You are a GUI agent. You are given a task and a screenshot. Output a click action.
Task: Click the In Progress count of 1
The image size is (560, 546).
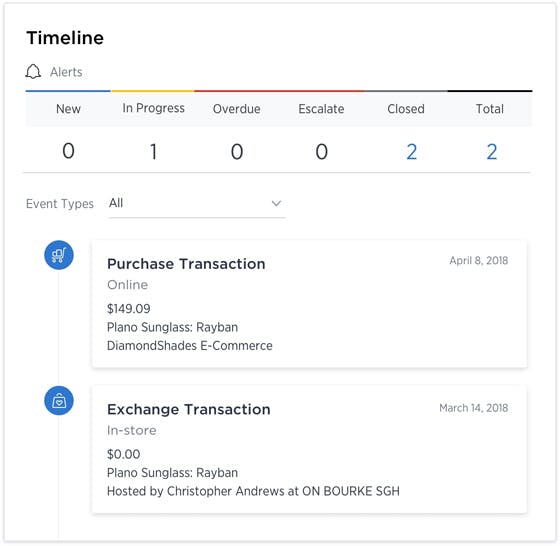[154, 152]
